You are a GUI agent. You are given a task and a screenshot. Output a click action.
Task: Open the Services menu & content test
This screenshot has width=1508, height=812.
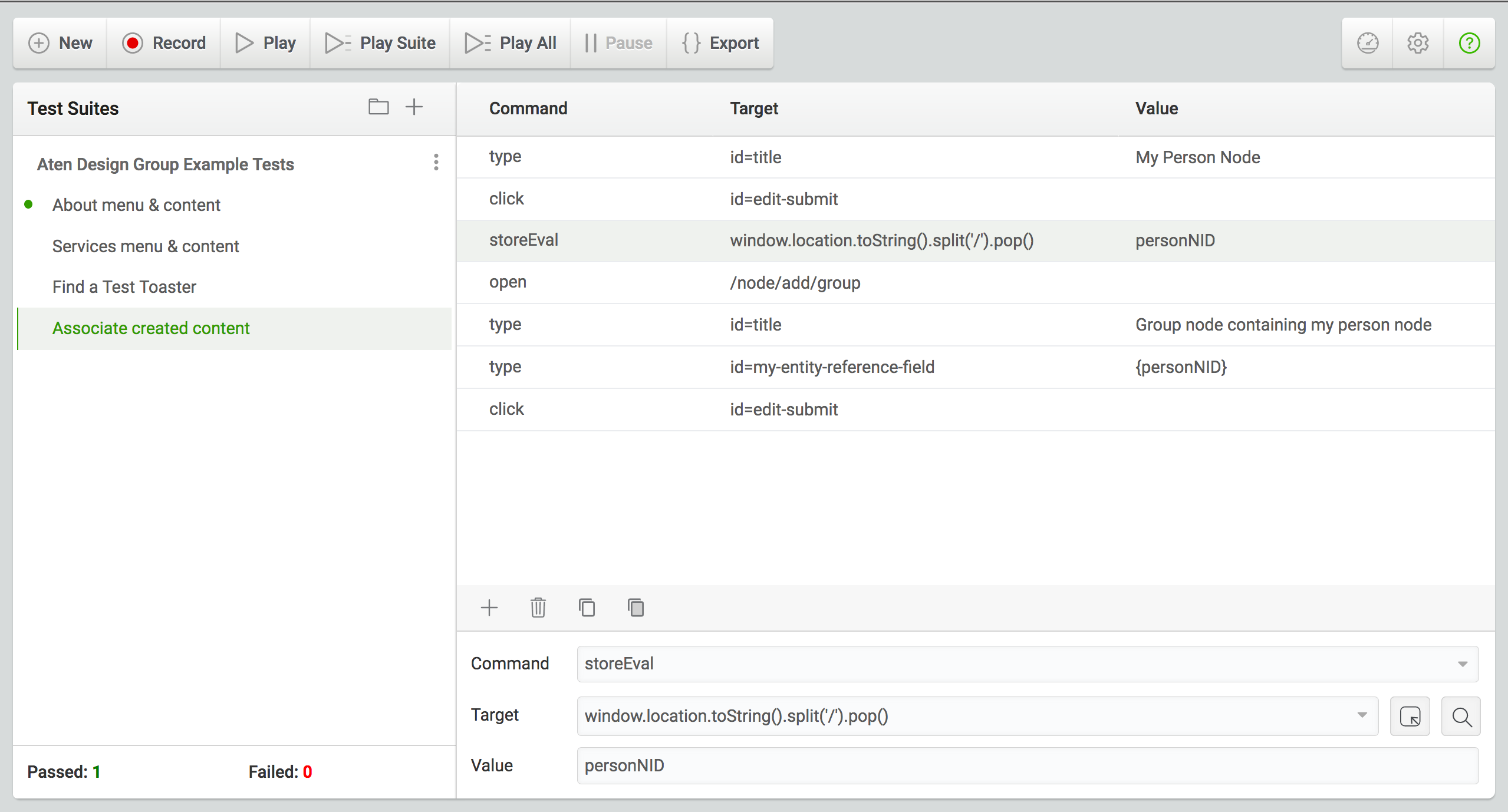pyautogui.click(x=146, y=246)
